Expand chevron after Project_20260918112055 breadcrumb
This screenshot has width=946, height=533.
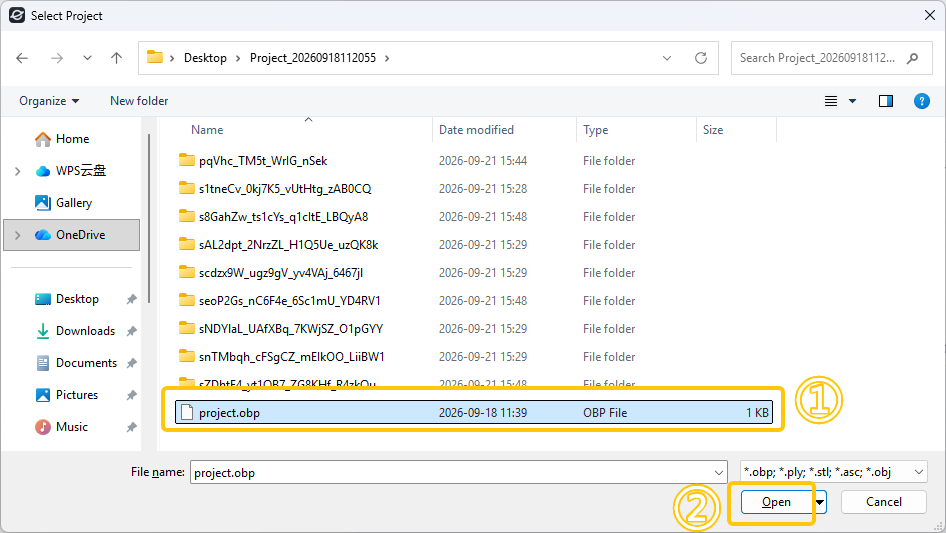pyautogui.click(x=387, y=58)
